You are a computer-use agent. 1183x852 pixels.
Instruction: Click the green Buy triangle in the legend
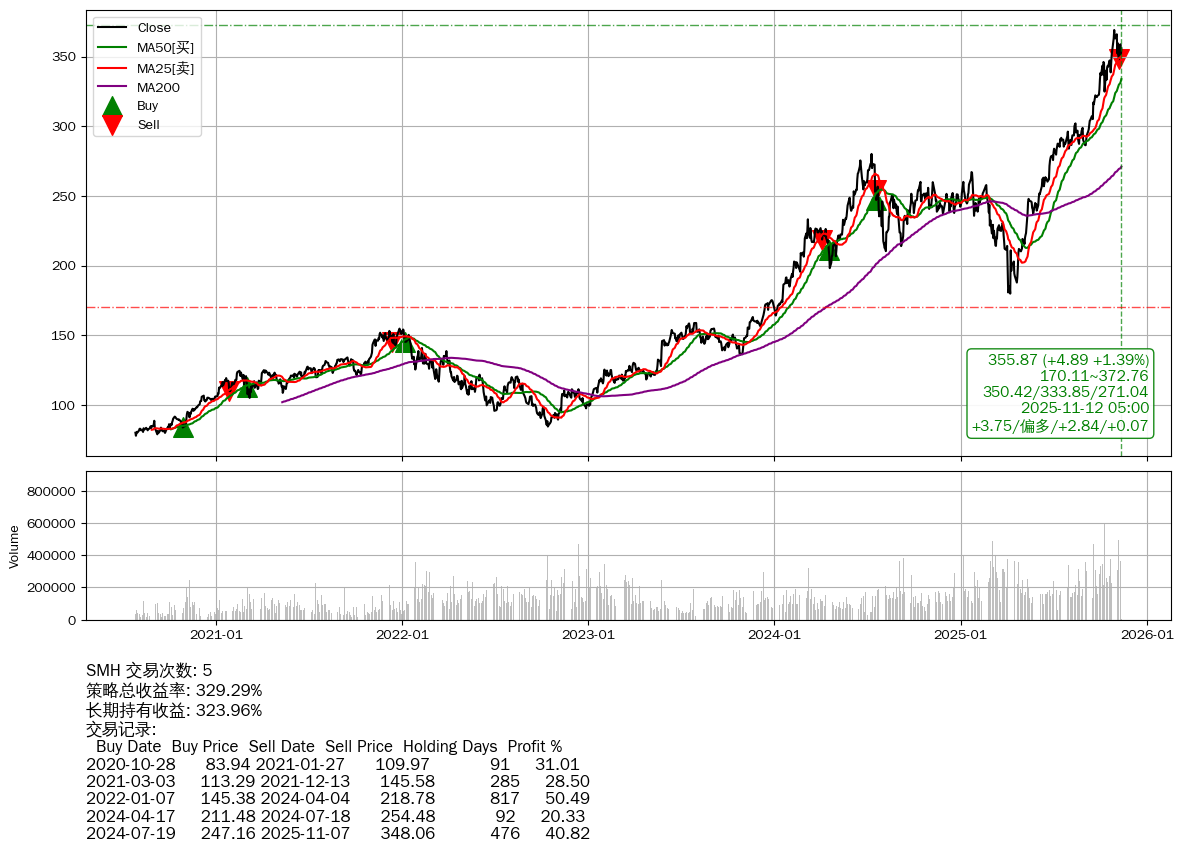coord(113,106)
